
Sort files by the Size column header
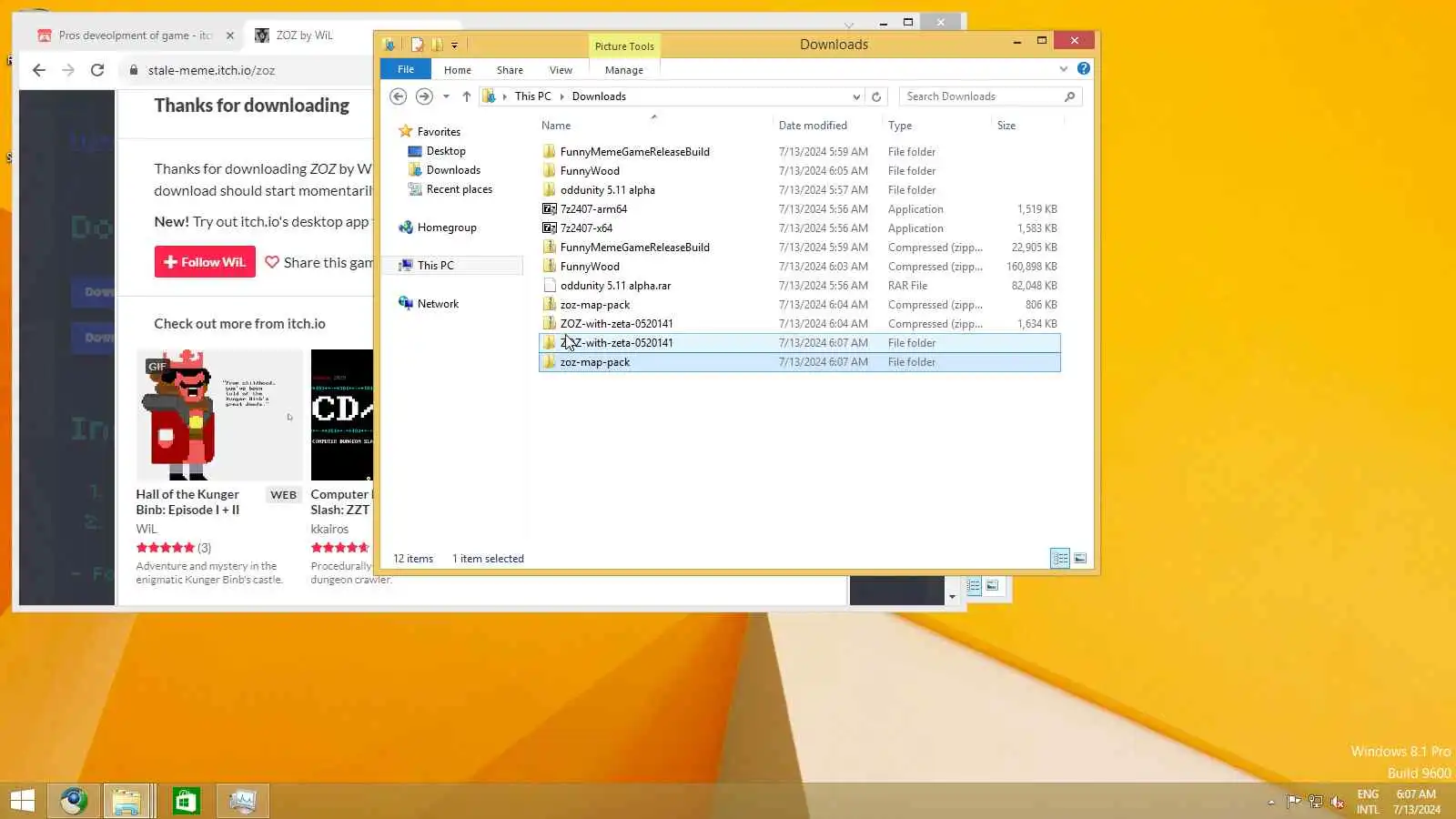(x=1006, y=126)
